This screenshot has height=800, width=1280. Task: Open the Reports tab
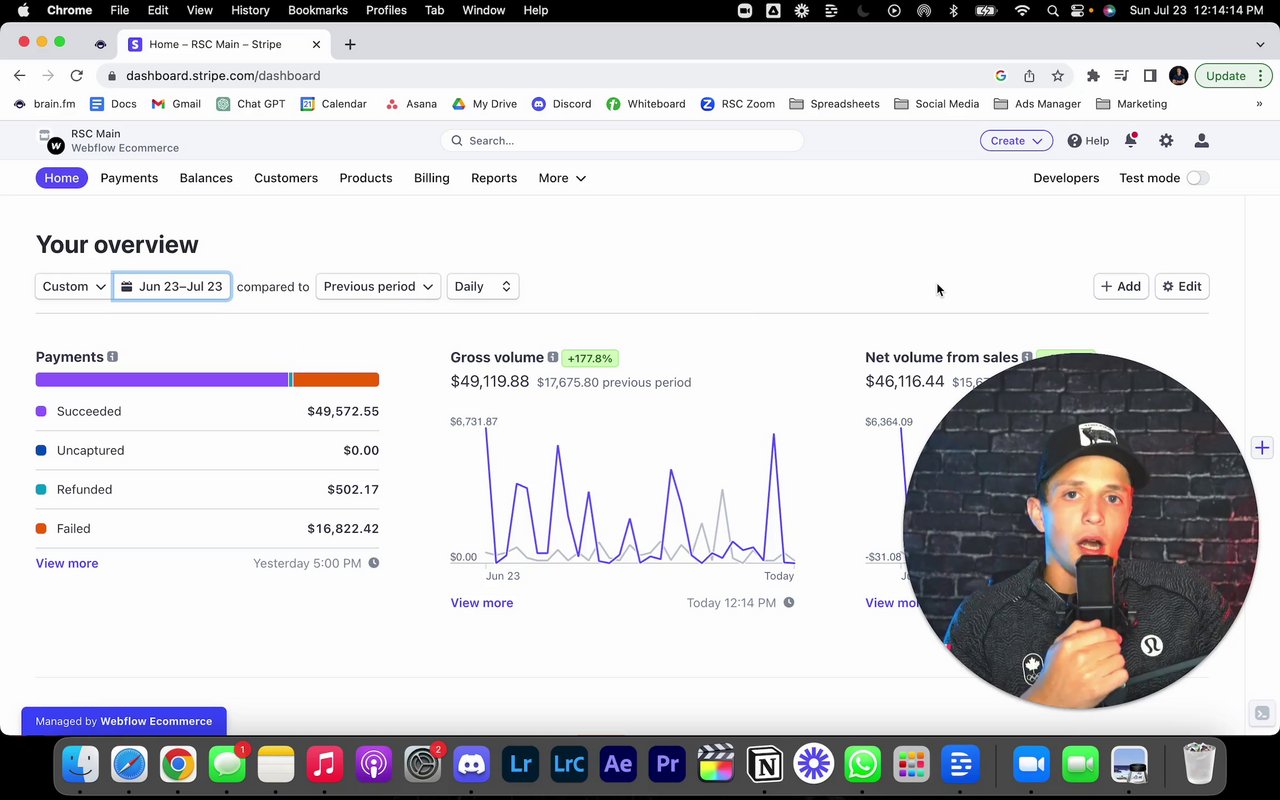[494, 178]
